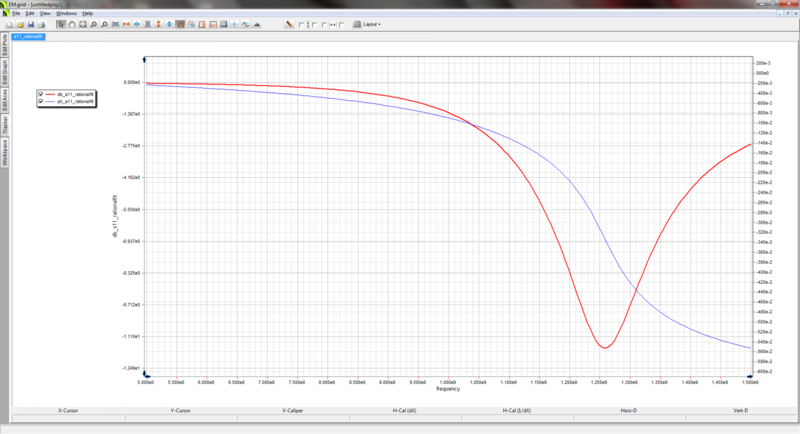
Task: Switch to the s11_rationalfit plot tab
Action: coord(28,36)
